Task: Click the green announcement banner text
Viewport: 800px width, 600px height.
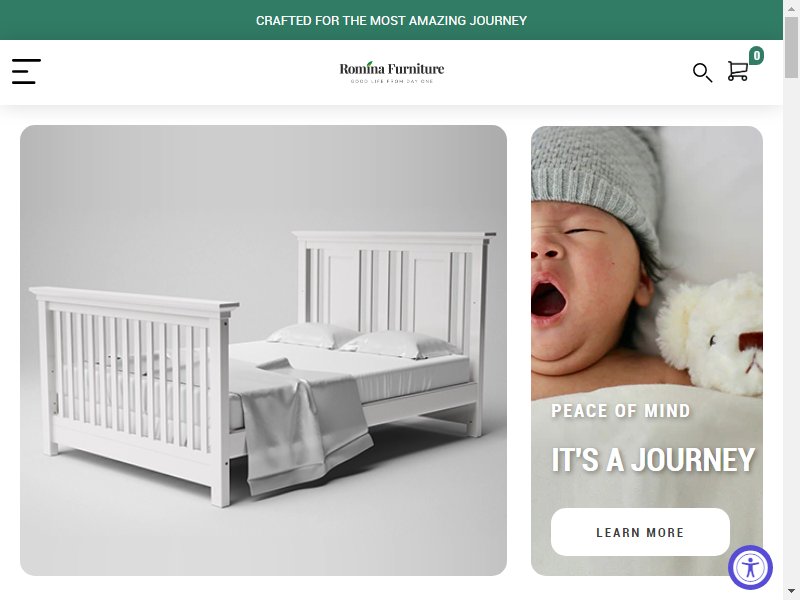Action: point(391,20)
